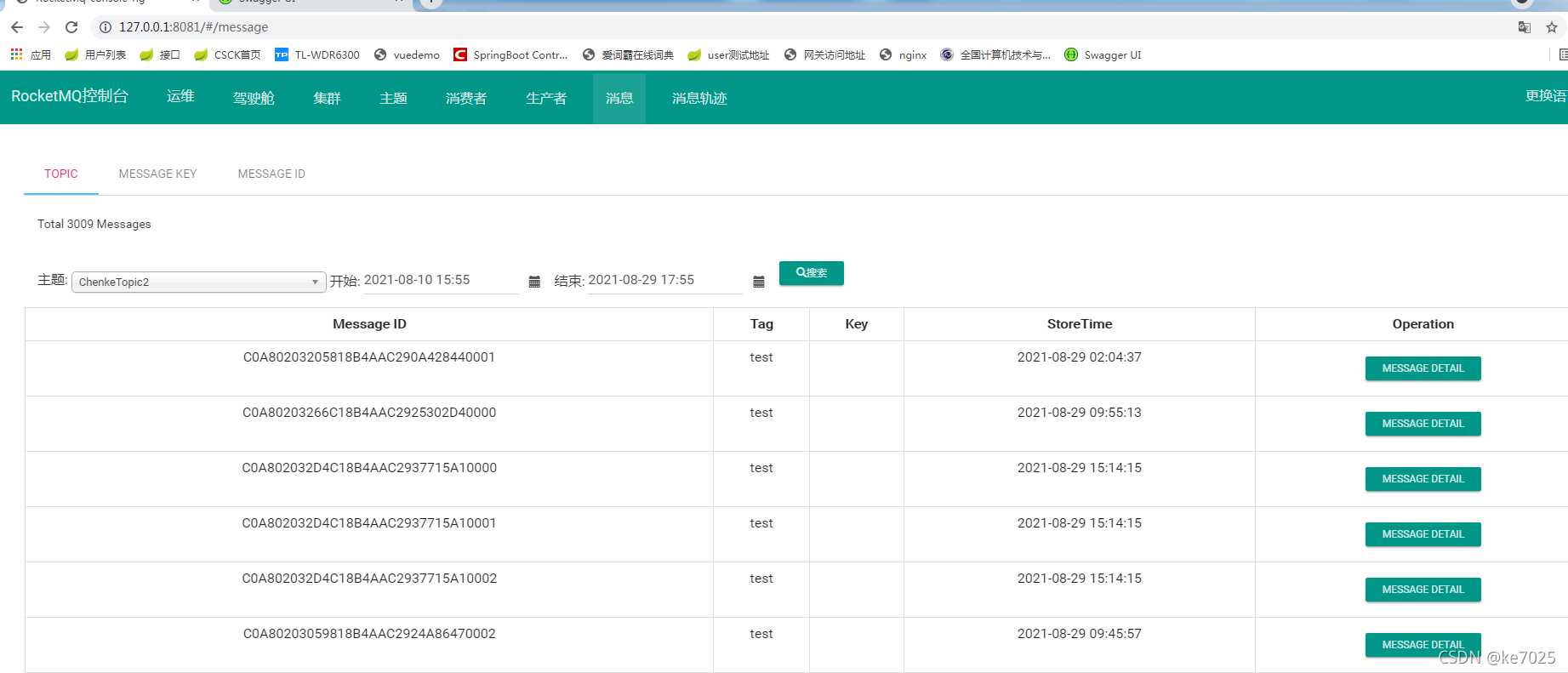Click the site info icon in address bar
Screen dimensions: 1568x673
105,27
